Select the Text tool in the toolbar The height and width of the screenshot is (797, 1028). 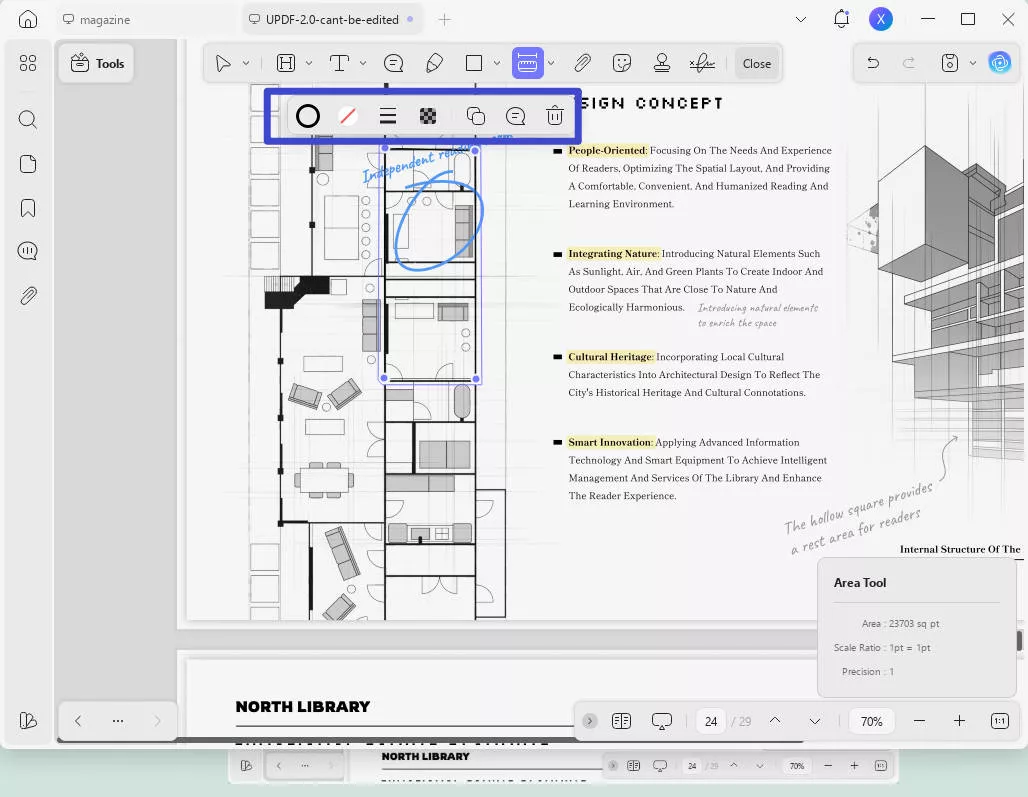pyautogui.click(x=340, y=62)
